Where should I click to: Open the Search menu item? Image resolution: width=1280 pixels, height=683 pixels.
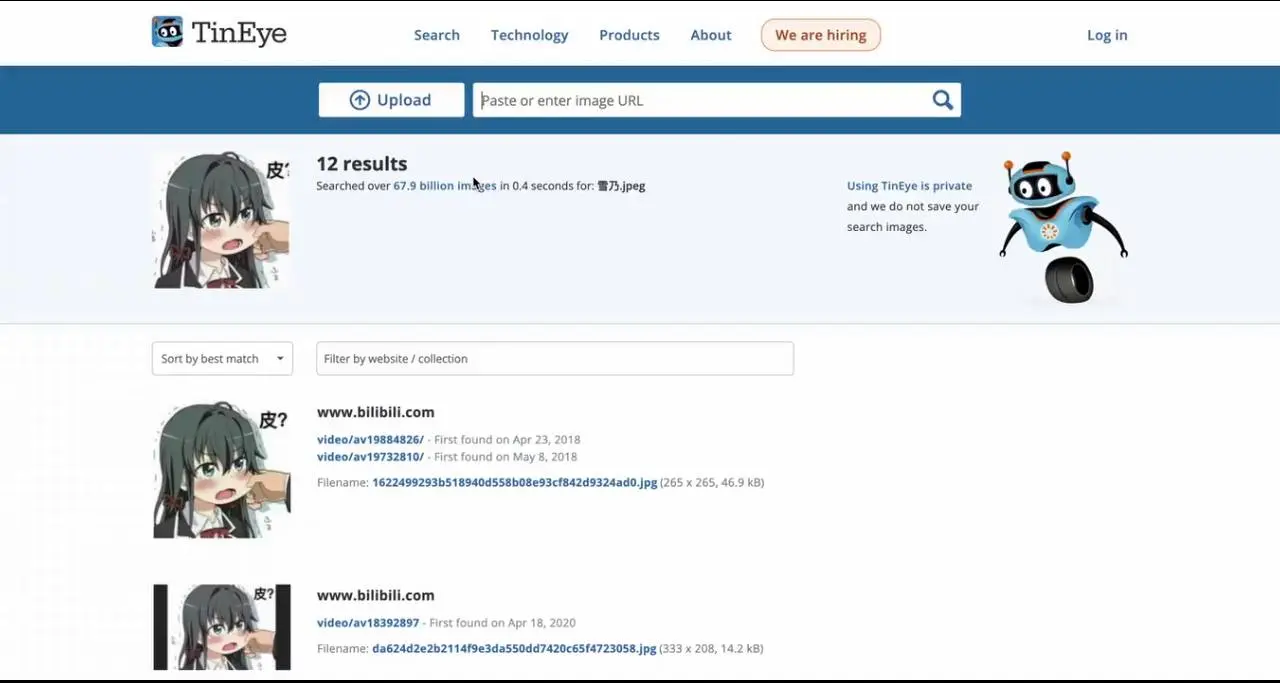point(437,35)
